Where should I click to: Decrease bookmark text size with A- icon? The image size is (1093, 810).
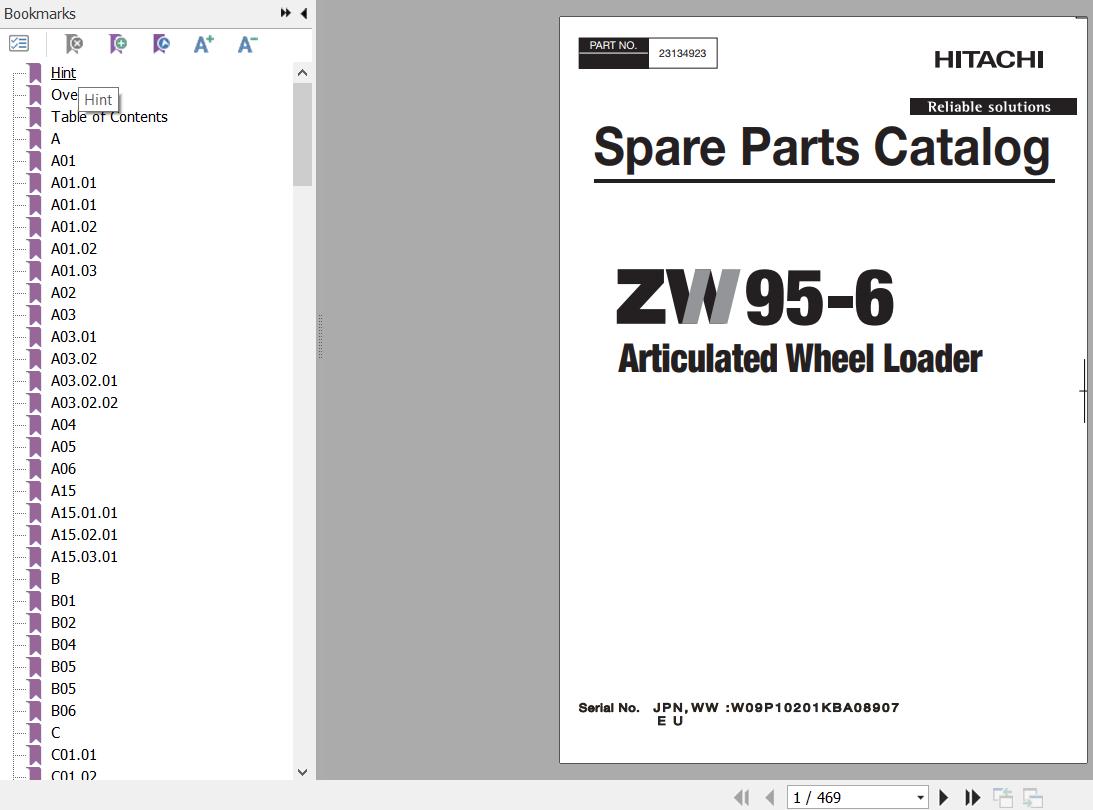click(247, 44)
